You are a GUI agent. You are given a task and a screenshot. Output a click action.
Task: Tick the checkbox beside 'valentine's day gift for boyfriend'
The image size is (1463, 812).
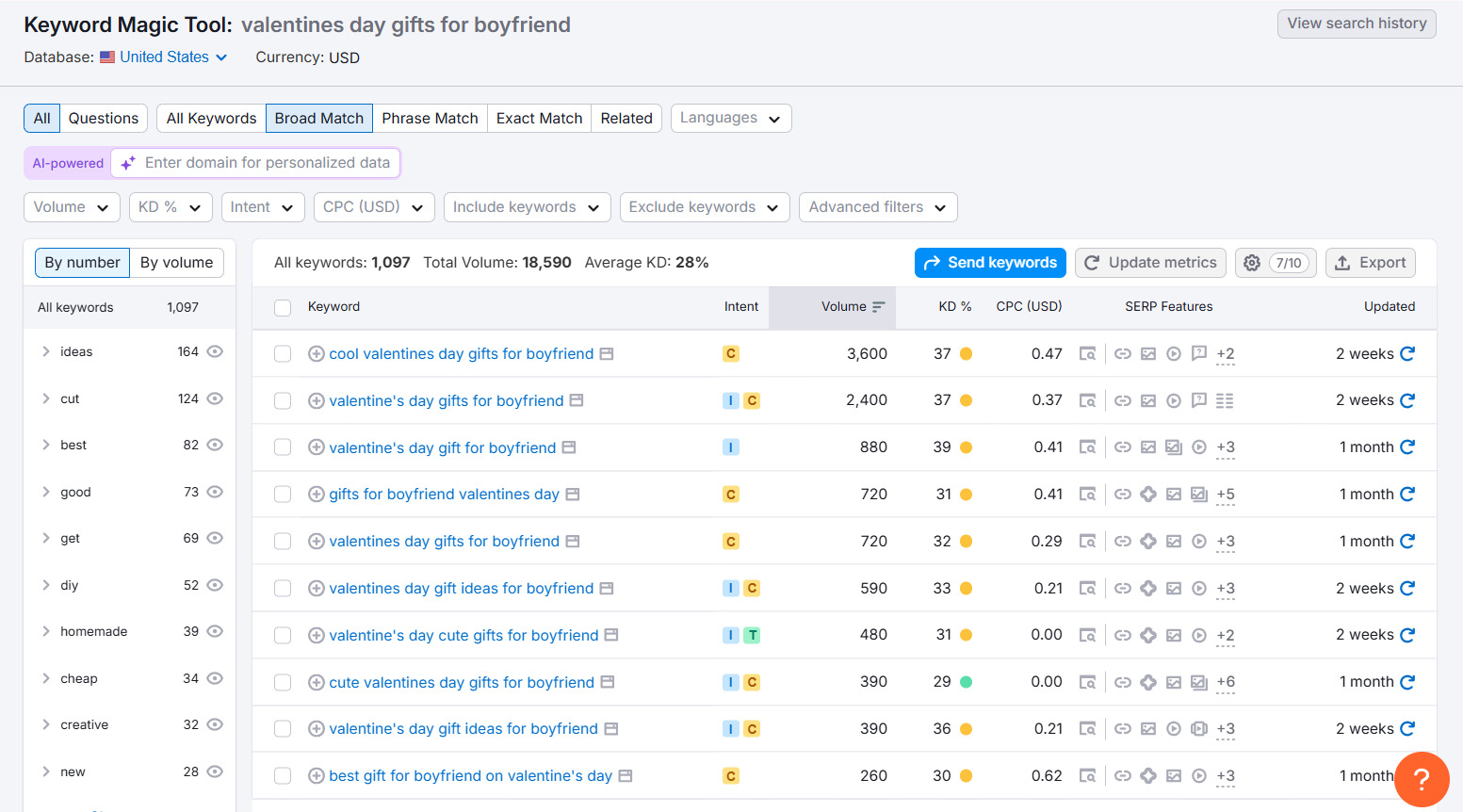click(x=283, y=447)
